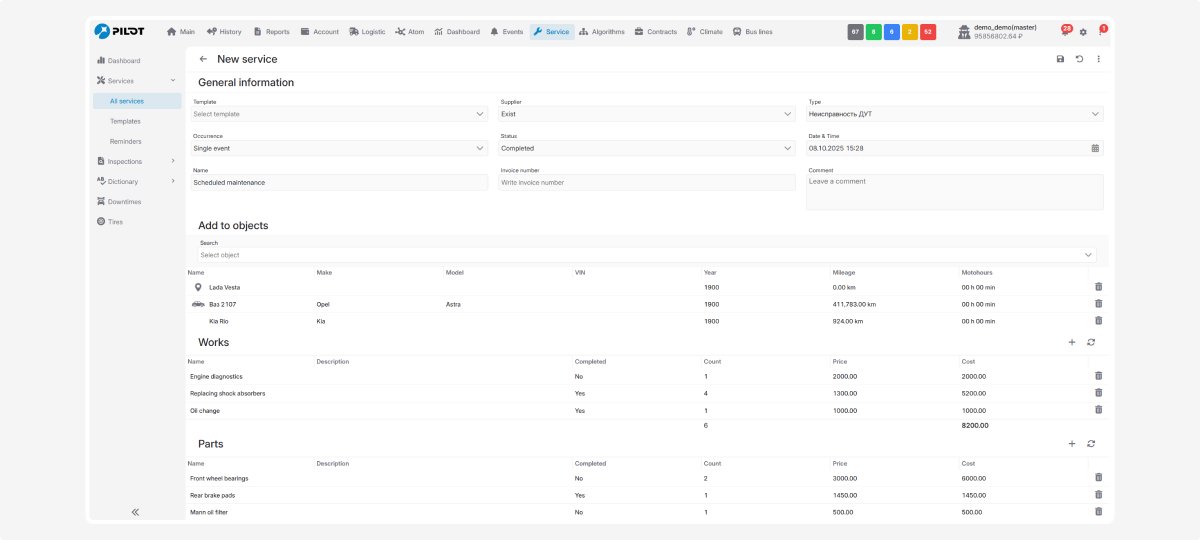
Task: Click the undo/reset icon in header
Action: tap(1079, 59)
